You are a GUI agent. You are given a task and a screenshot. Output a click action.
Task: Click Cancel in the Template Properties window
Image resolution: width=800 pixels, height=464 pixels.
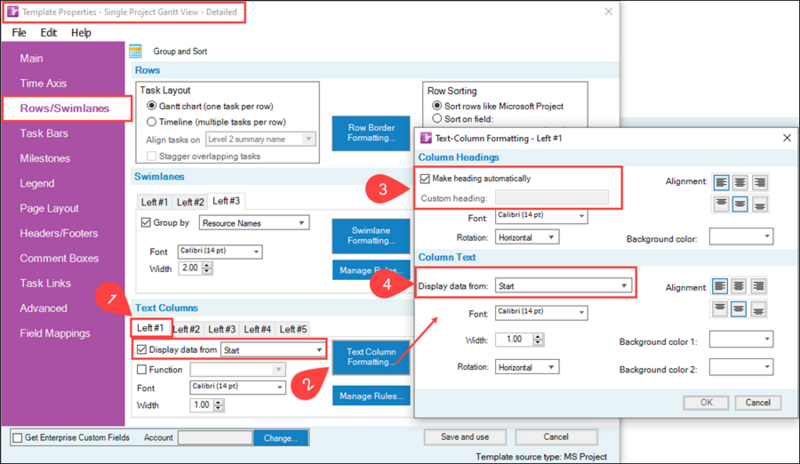(556, 437)
